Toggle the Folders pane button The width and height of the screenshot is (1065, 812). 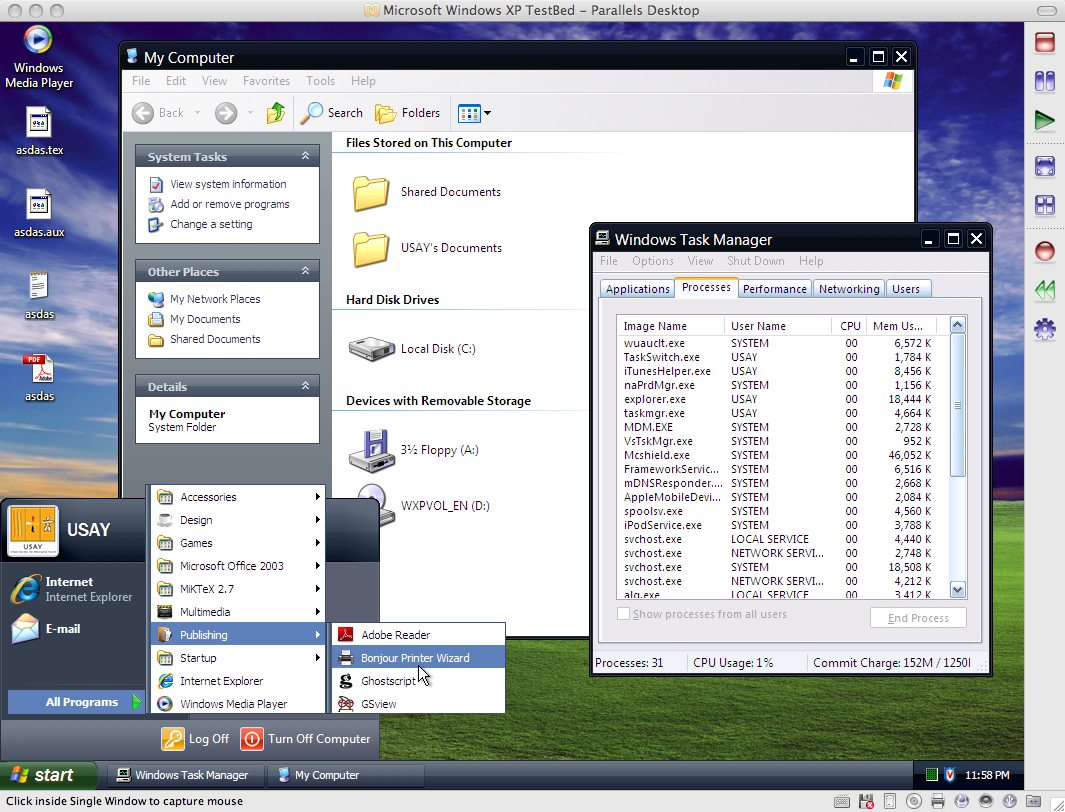coord(408,113)
